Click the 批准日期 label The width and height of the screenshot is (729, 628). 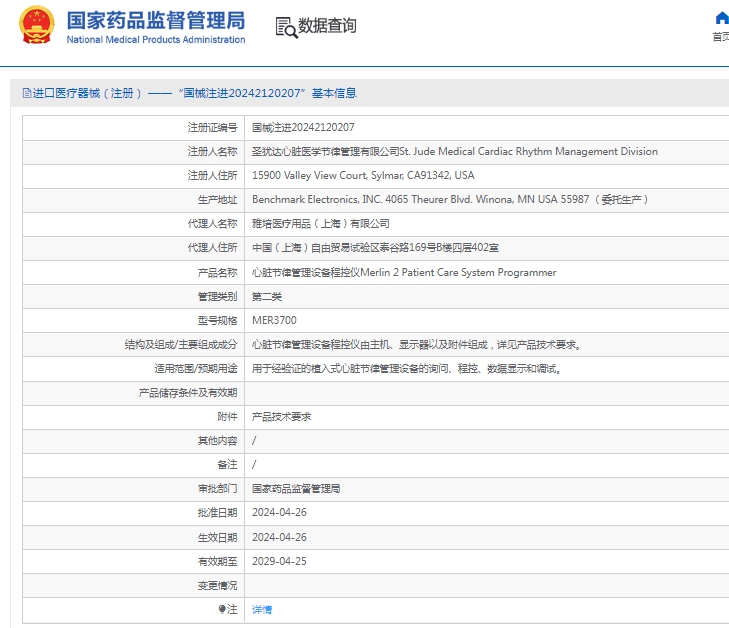pos(218,513)
